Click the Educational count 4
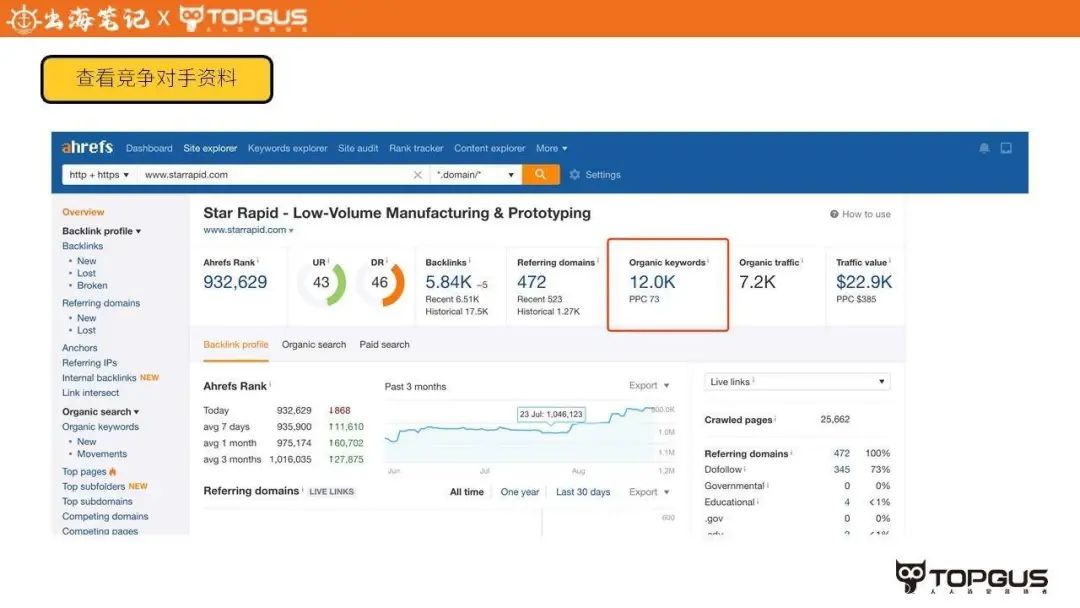 pos(847,502)
